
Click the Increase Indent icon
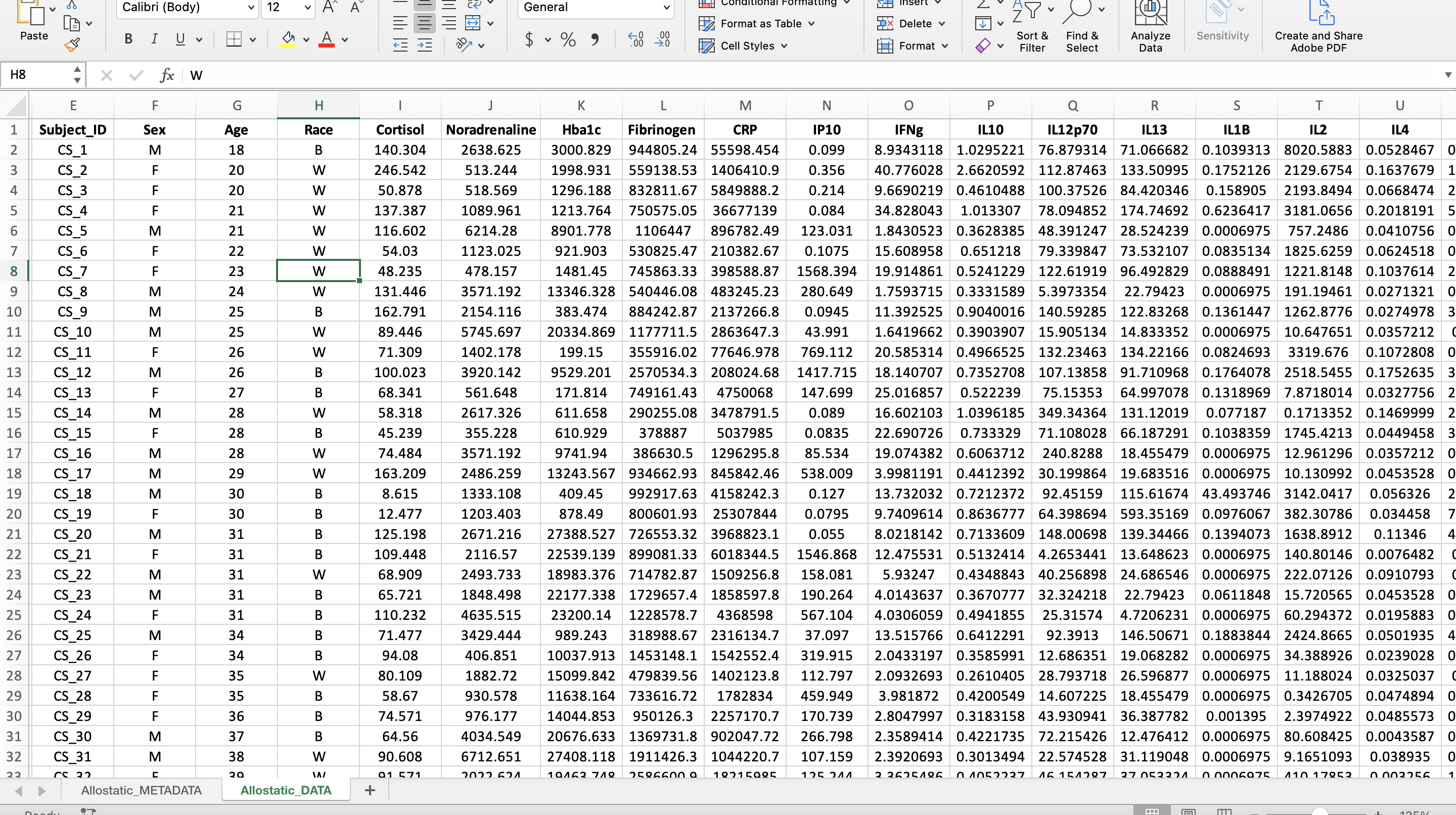click(425, 45)
